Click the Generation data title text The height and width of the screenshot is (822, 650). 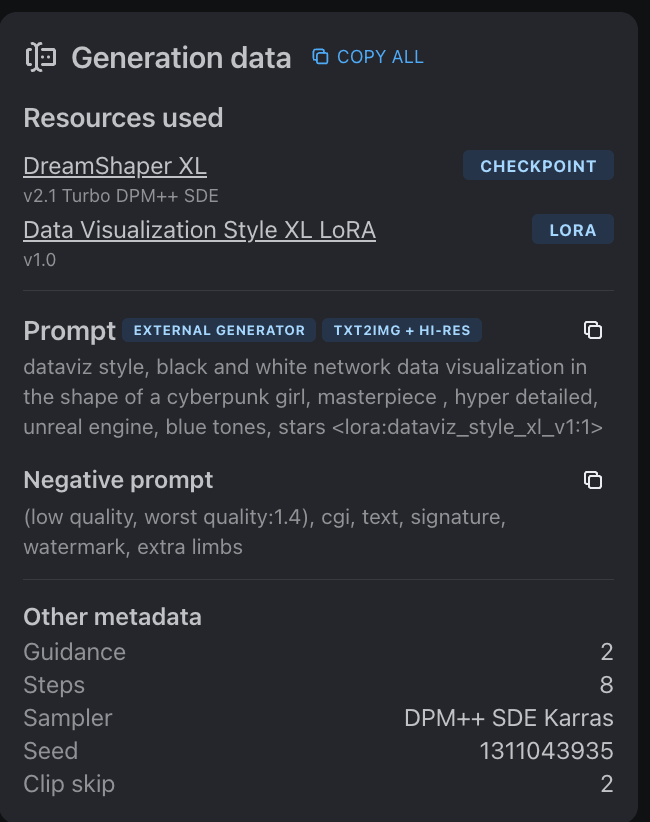click(x=181, y=58)
